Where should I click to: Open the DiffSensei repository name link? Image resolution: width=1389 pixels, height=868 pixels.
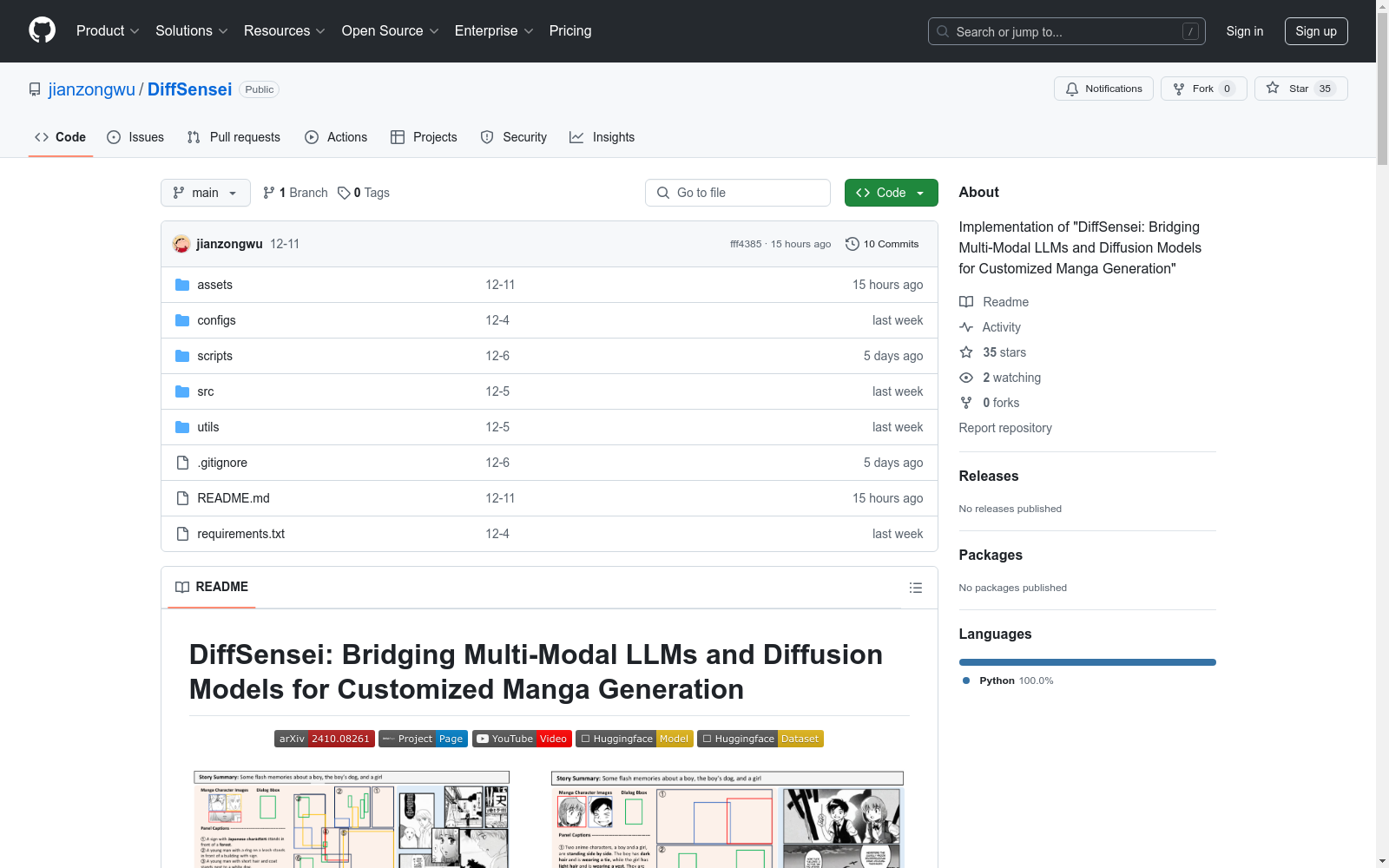pyautogui.click(x=190, y=89)
